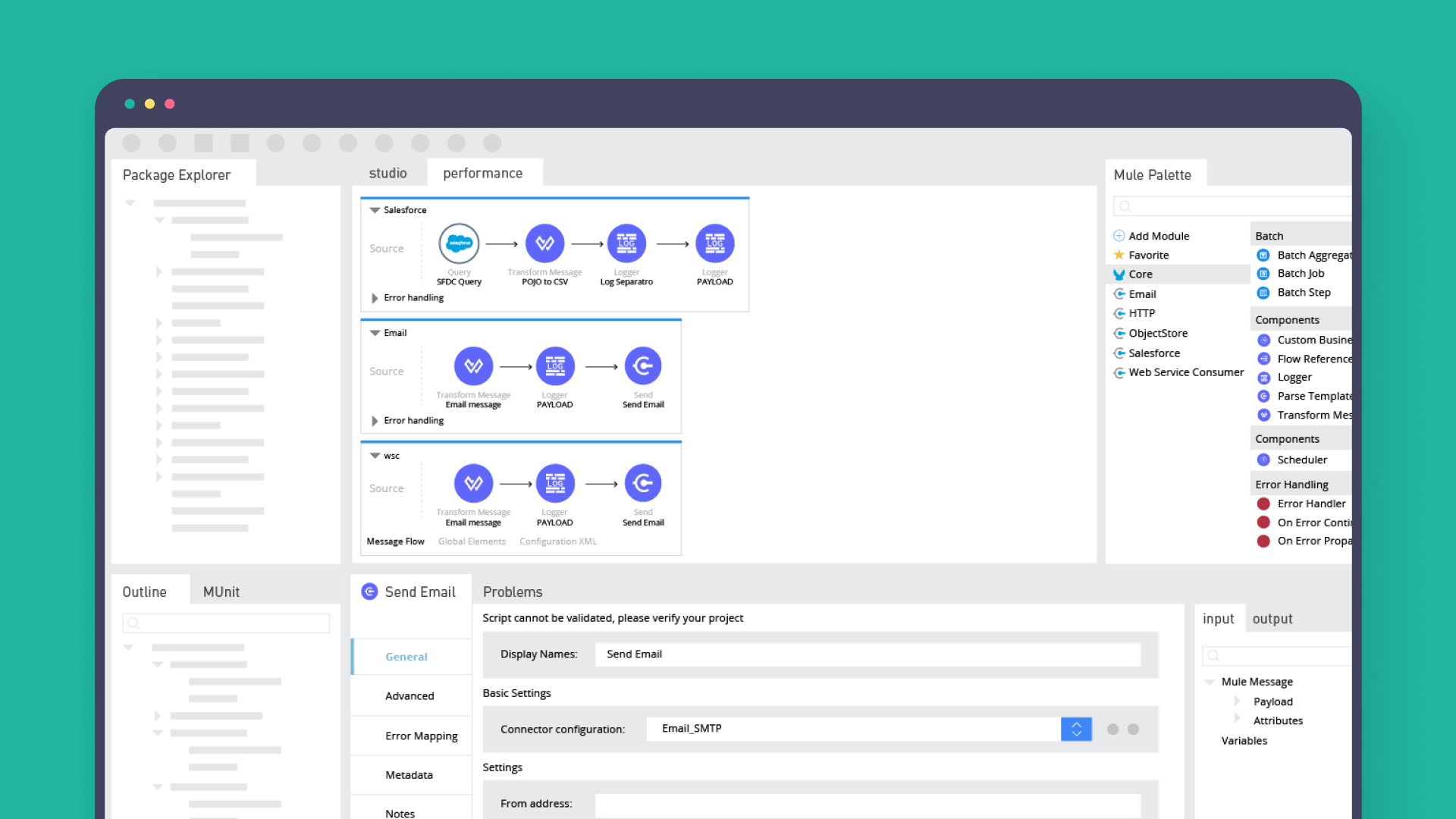The image size is (1456, 819).
Task: Select the SFDC Query Salesforce icon
Action: click(459, 244)
